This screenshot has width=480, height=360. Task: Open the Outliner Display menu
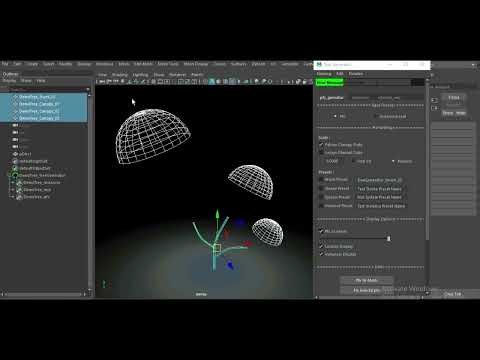tap(9, 81)
